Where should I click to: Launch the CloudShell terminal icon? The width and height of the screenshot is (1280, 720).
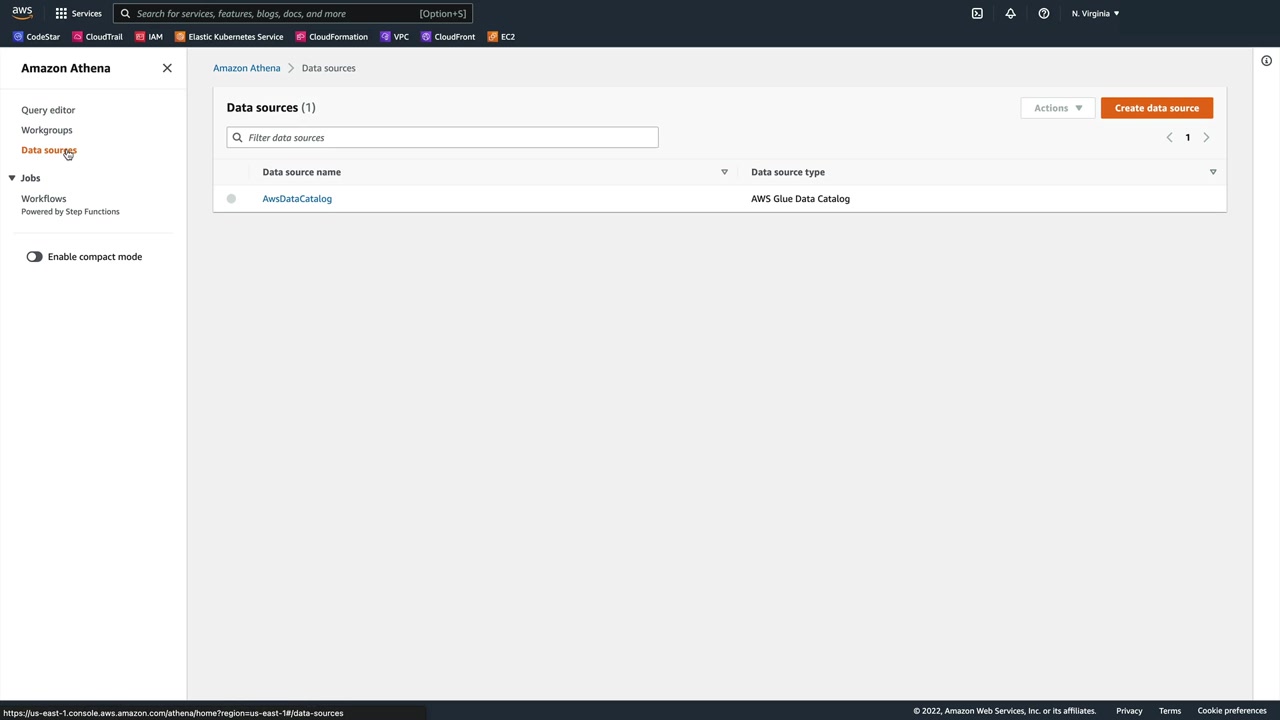pyautogui.click(x=977, y=13)
